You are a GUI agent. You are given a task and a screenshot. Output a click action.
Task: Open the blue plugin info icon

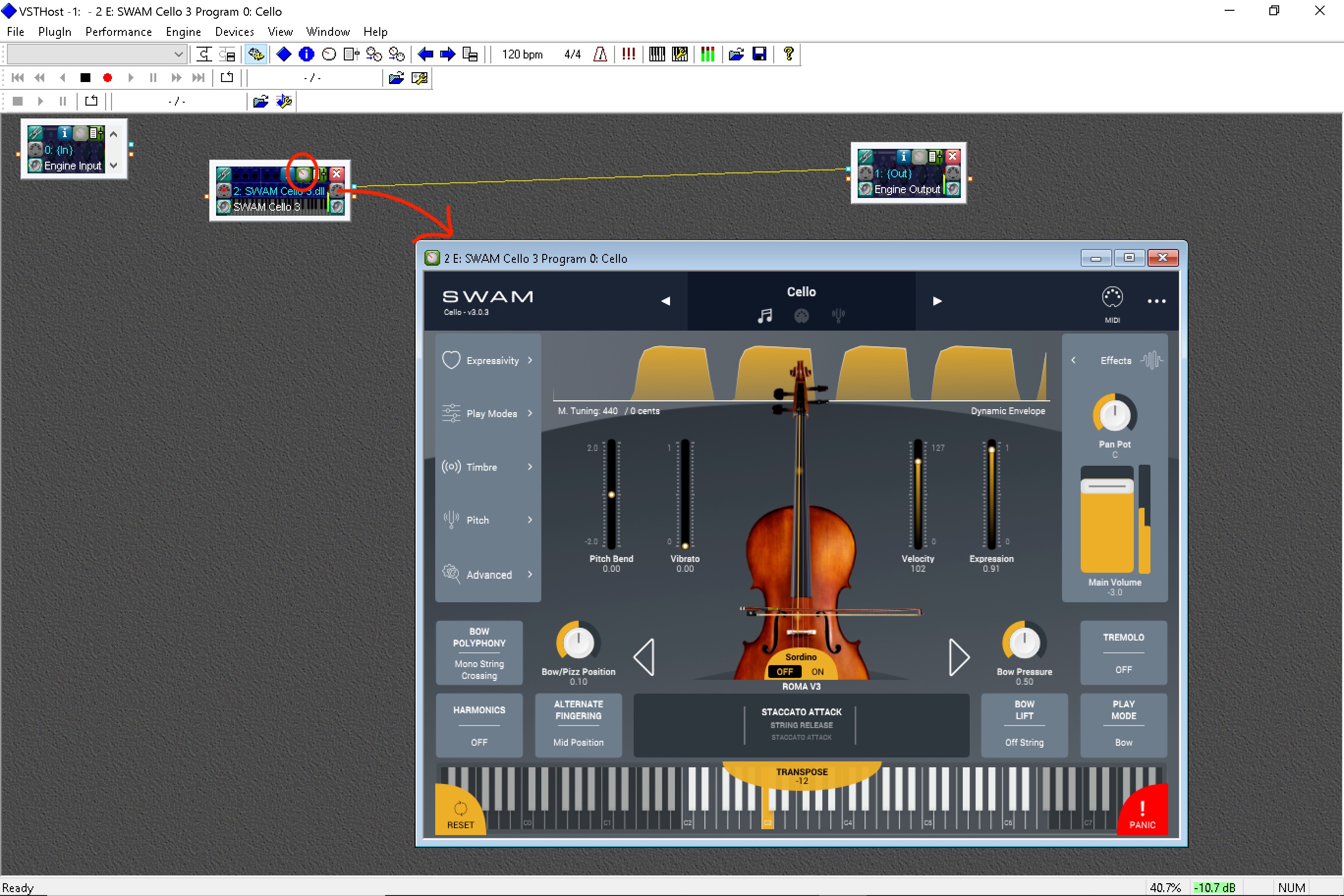pyautogui.click(x=307, y=55)
